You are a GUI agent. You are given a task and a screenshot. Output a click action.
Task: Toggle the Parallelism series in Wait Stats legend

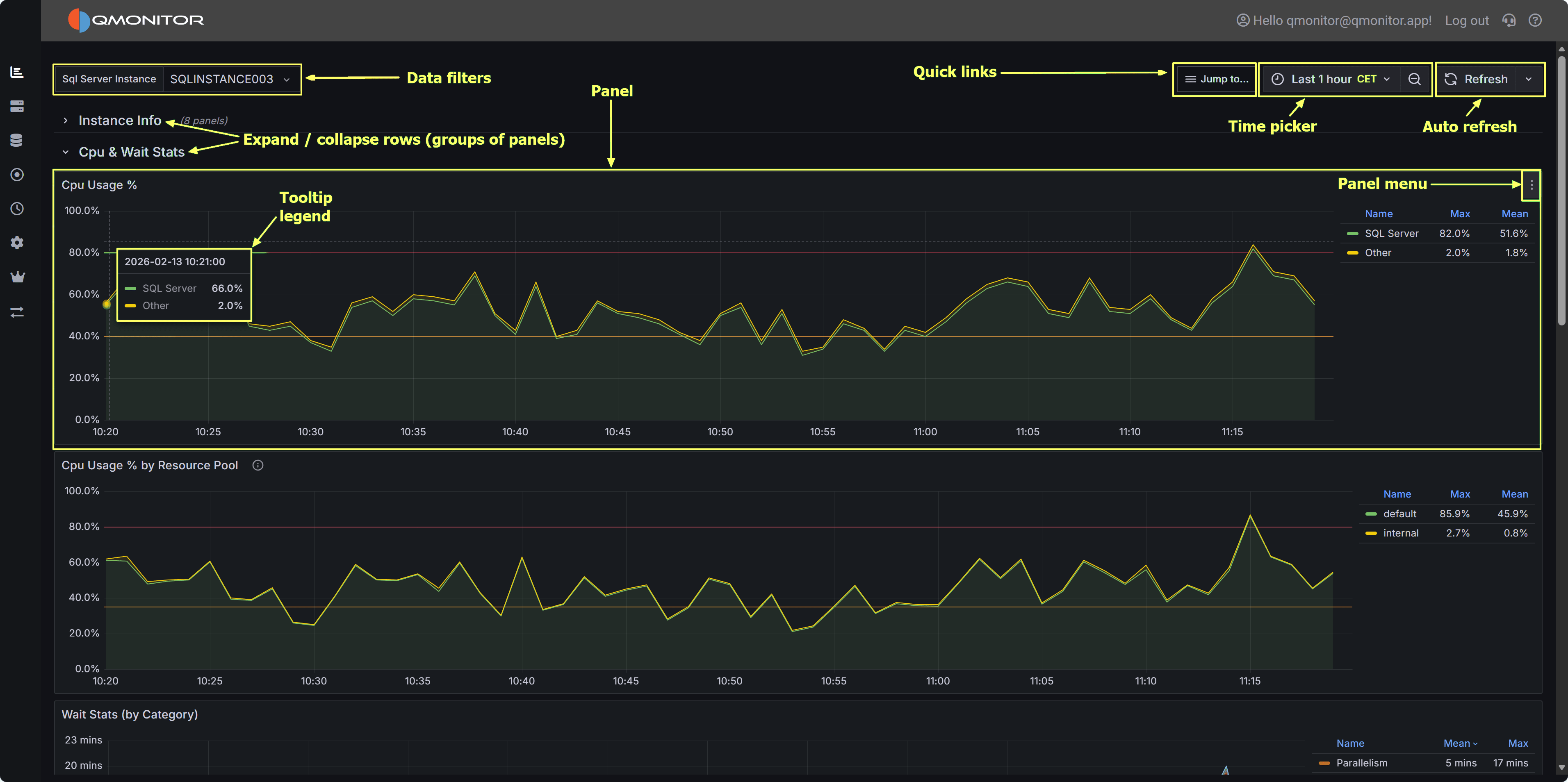(x=1362, y=762)
